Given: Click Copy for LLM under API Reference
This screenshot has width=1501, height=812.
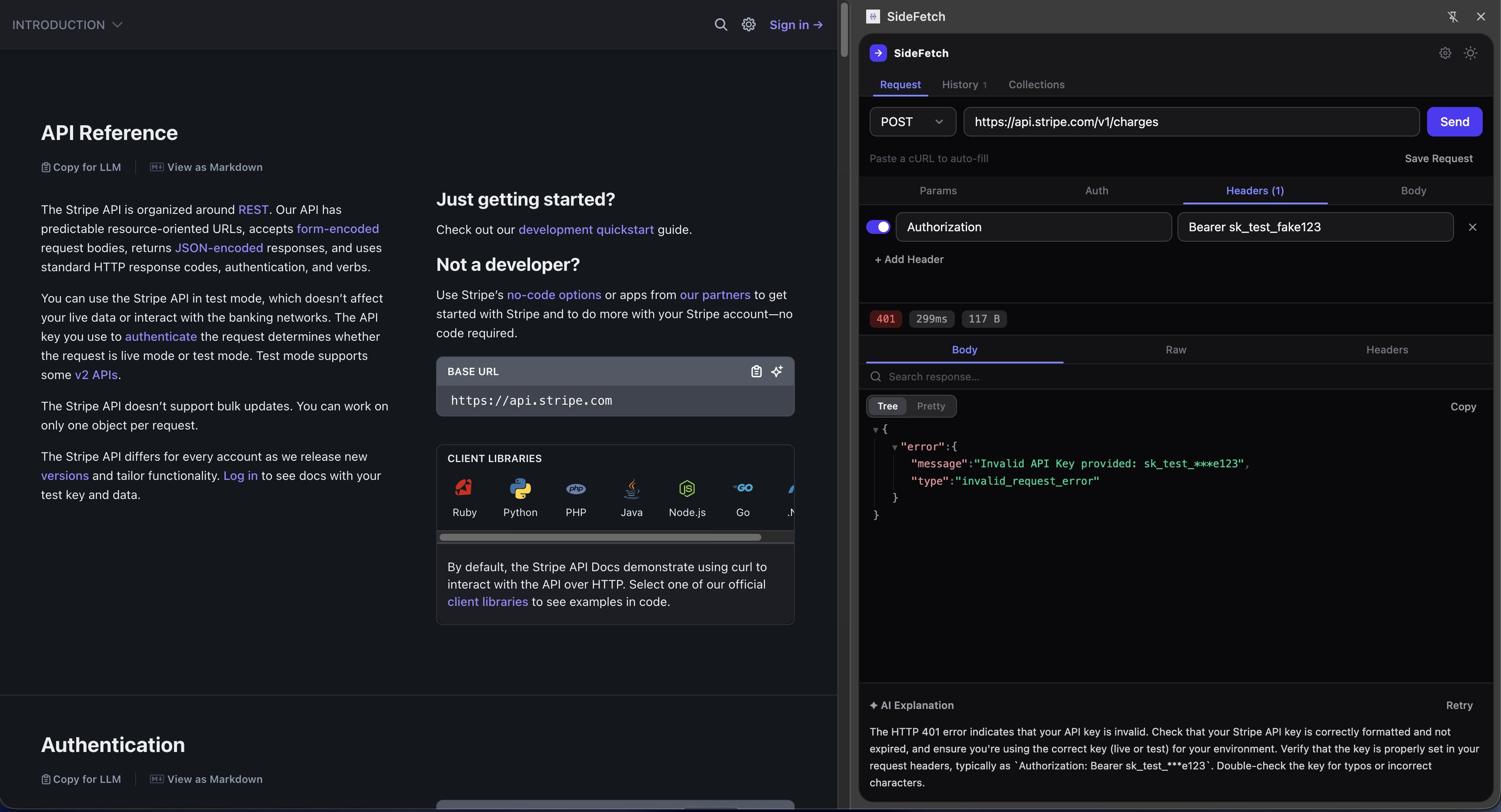Looking at the screenshot, I should 81,167.
